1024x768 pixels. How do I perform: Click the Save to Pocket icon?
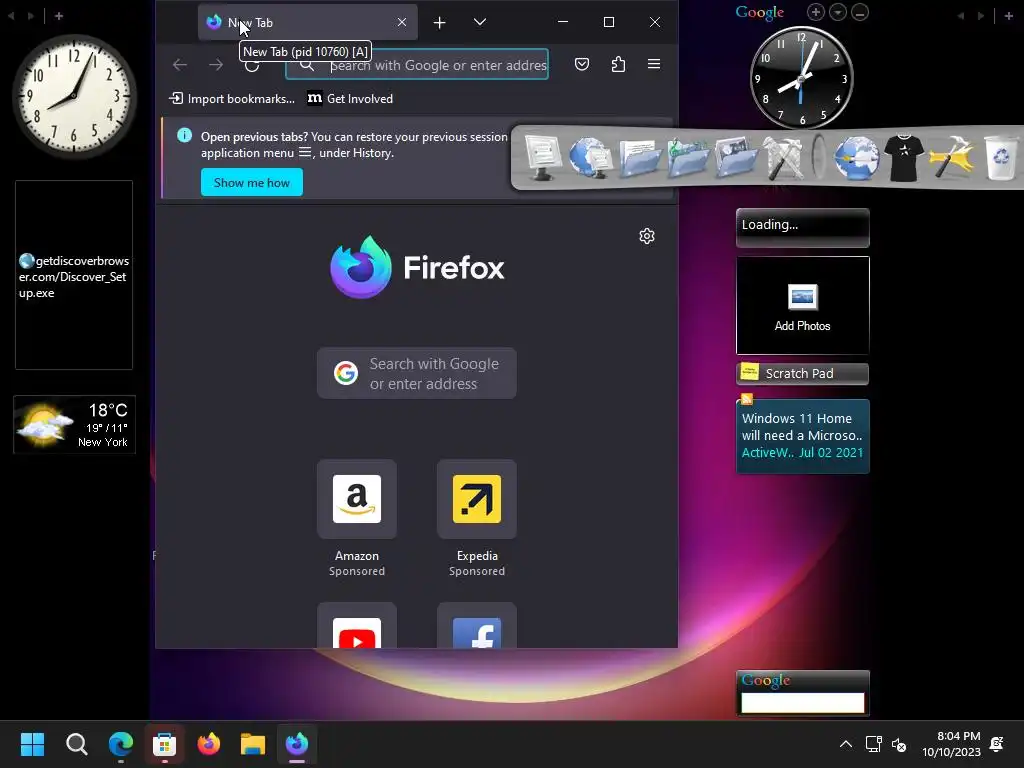[x=582, y=64]
